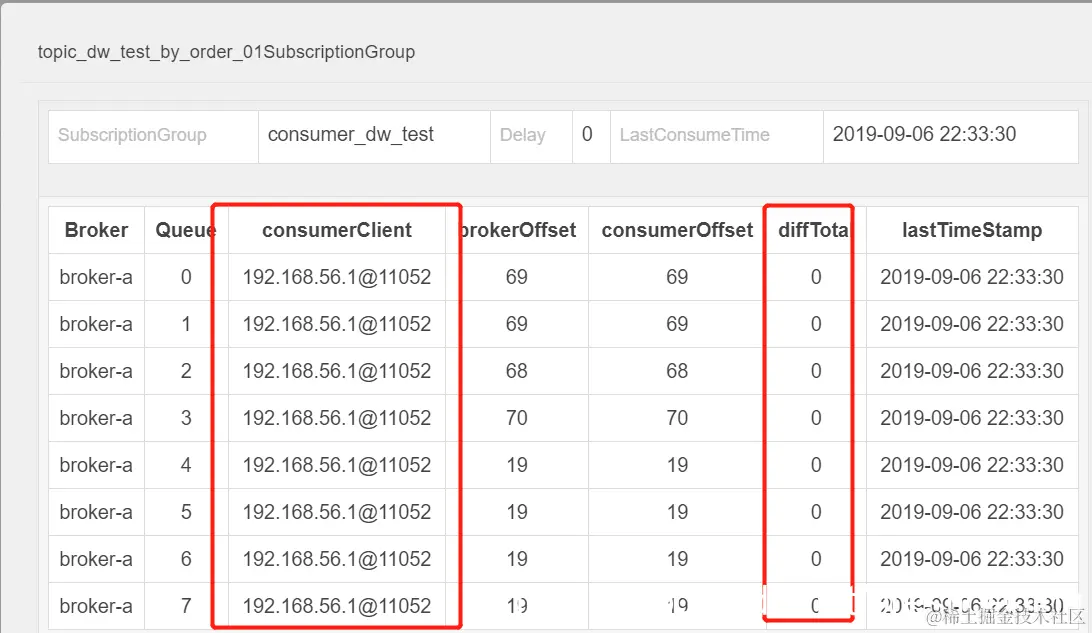1092x633 pixels.
Task: Click consumerOffset 70 in queue 3 row
Action: 677,418
